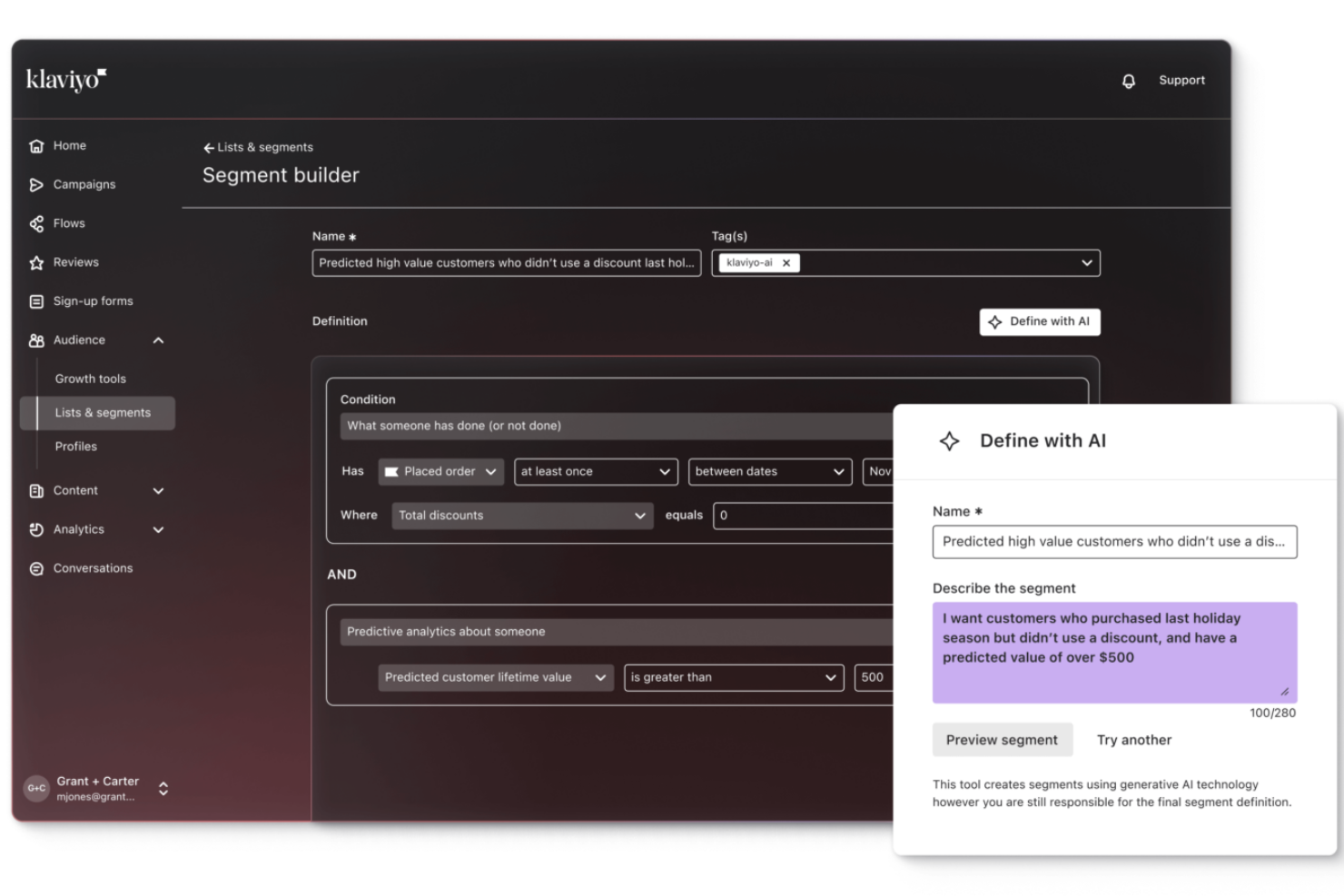Viewport: 1344px width, 896px height.
Task: Select the Campaigns icon in the sidebar
Action: point(36,184)
